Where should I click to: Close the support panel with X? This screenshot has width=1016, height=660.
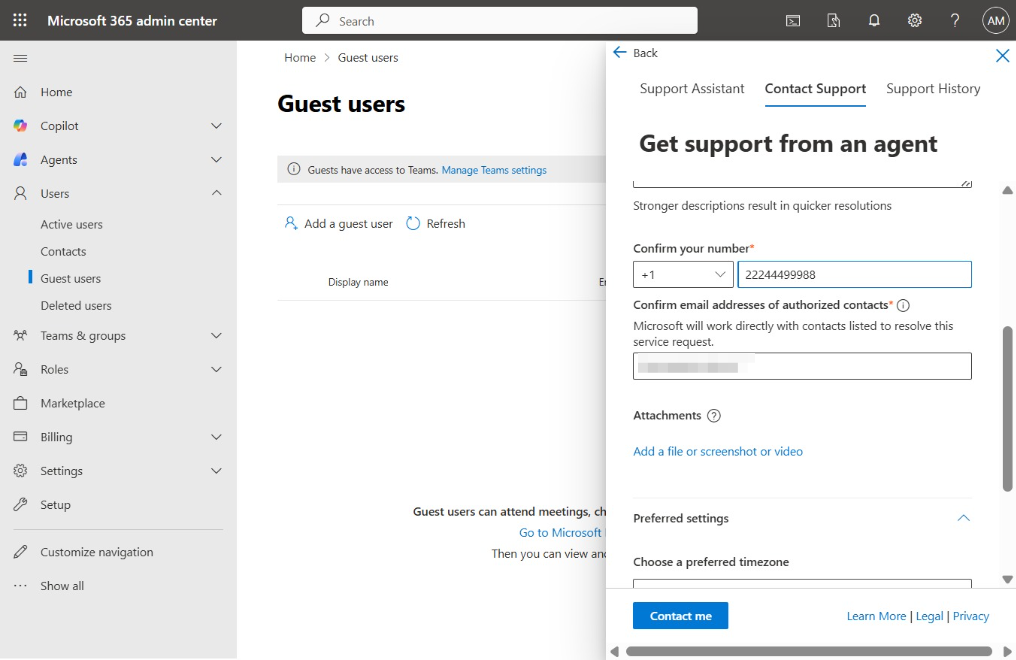coord(1002,56)
